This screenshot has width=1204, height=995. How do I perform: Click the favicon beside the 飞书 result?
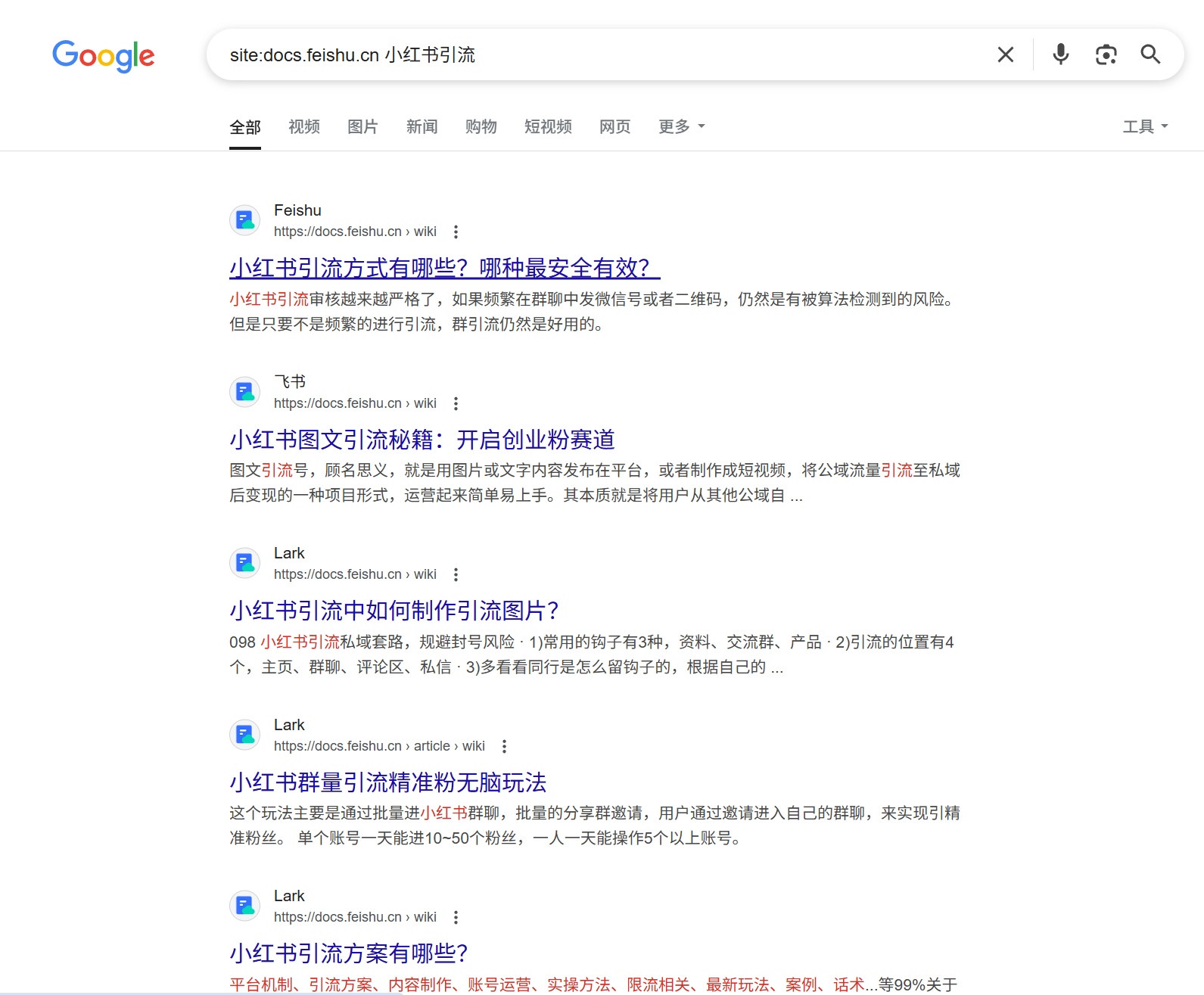point(245,392)
